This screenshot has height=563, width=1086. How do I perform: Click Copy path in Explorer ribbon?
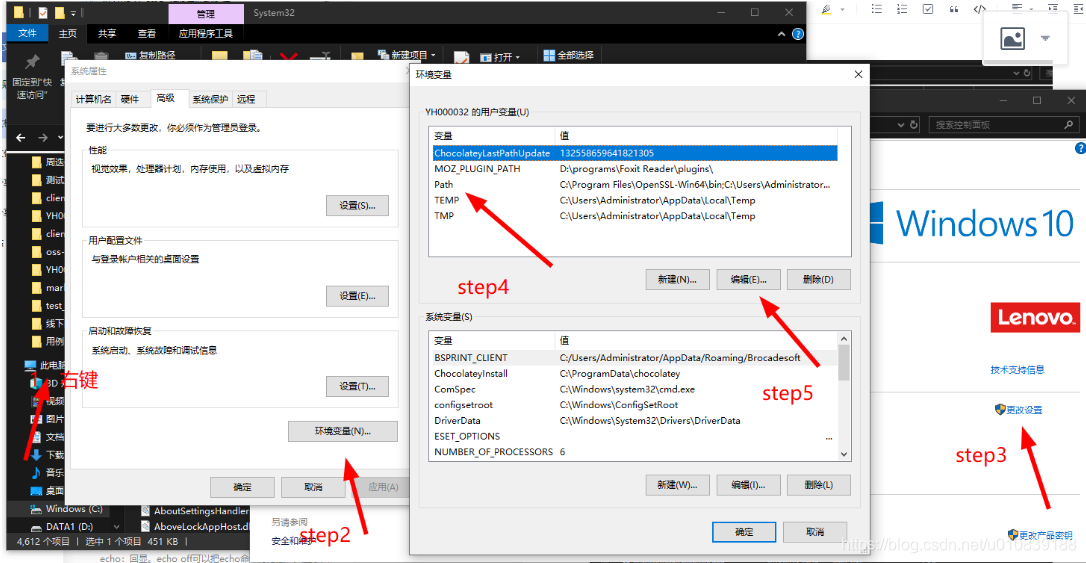(x=150, y=55)
